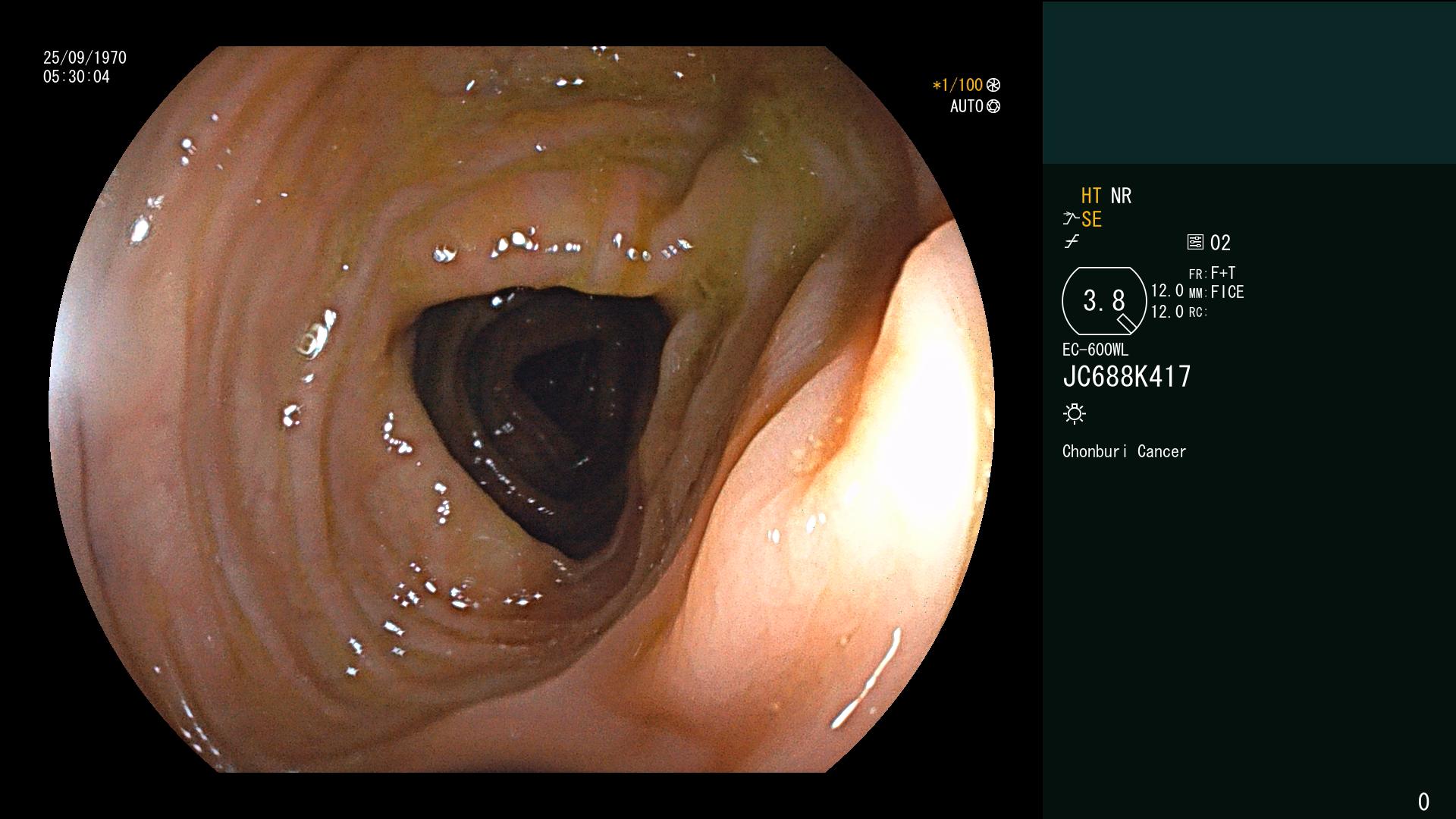This screenshot has height=819, width=1456.
Task: Click the scope model EC-600WL
Action: coord(1095,350)
